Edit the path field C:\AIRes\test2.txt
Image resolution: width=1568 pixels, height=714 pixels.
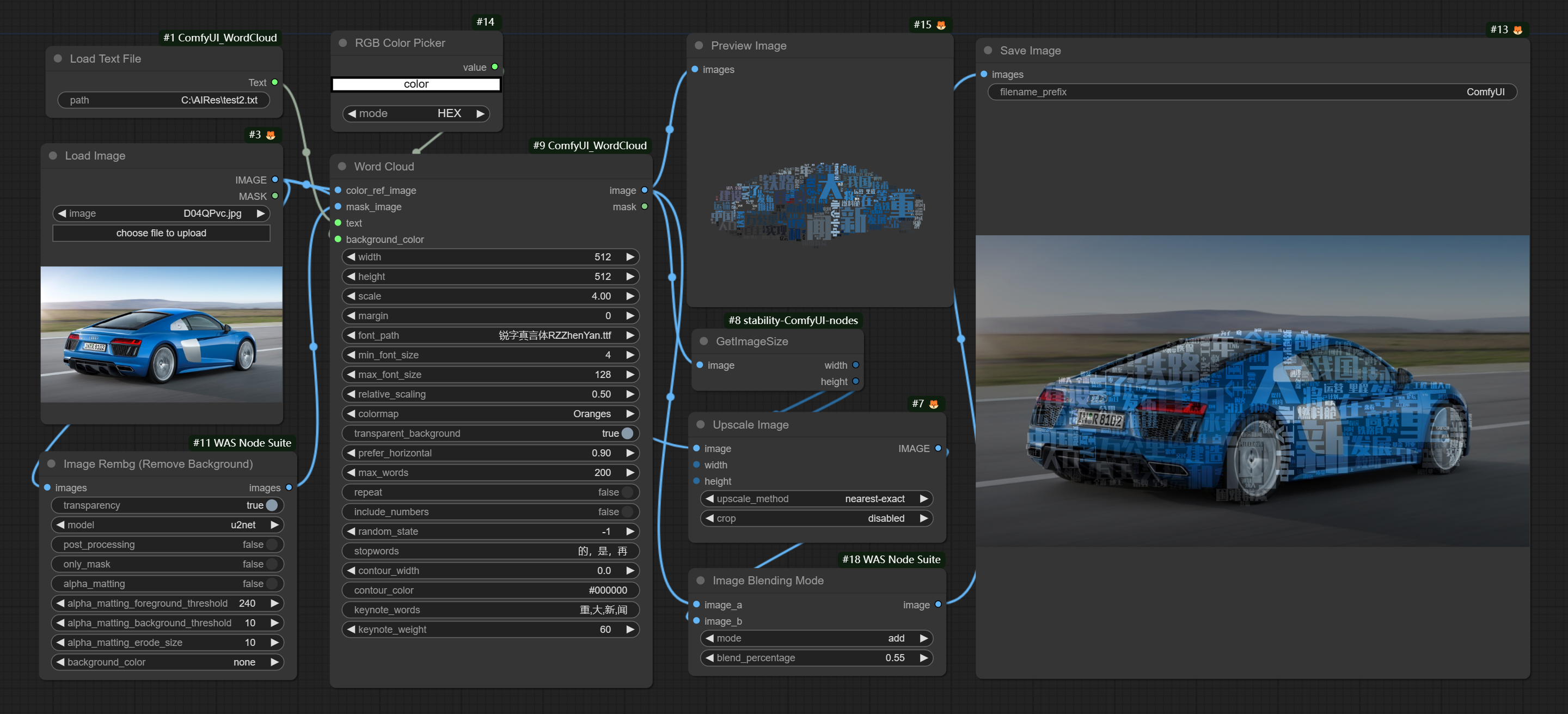click(x=164, y=100)
